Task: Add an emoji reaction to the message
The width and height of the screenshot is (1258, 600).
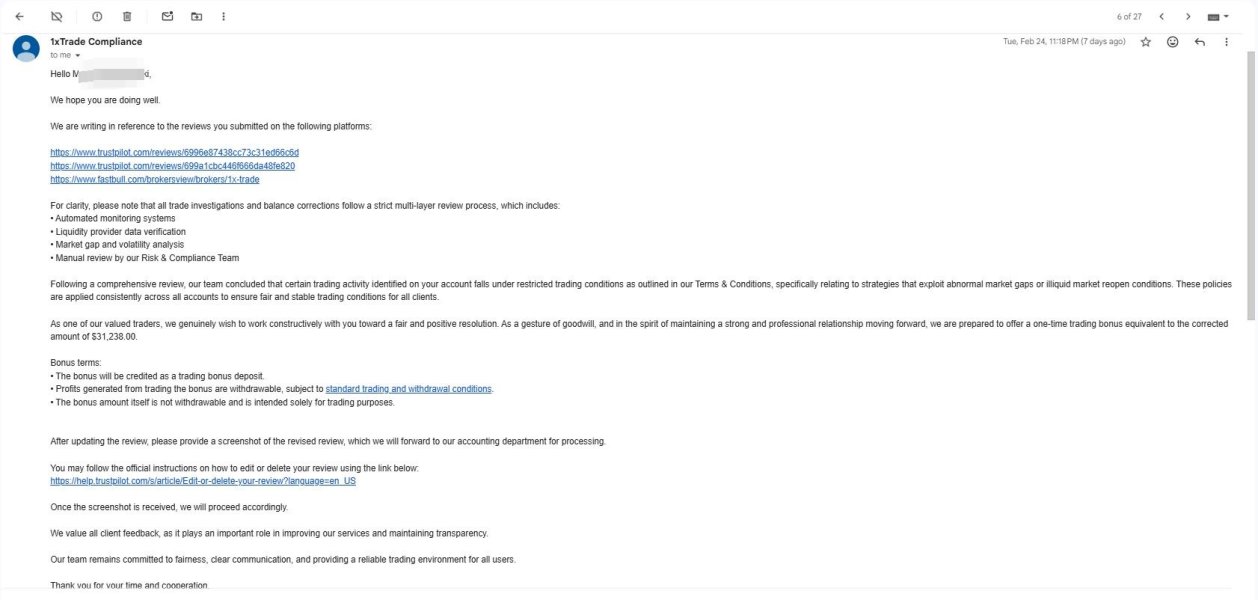Action: point(1172,42)
